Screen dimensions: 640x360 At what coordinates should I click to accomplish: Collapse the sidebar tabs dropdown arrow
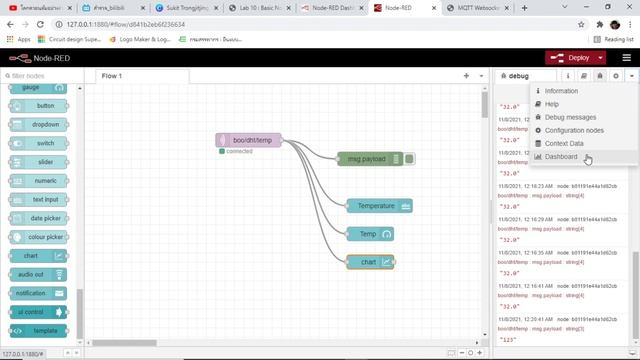click(x=631, y=76)
